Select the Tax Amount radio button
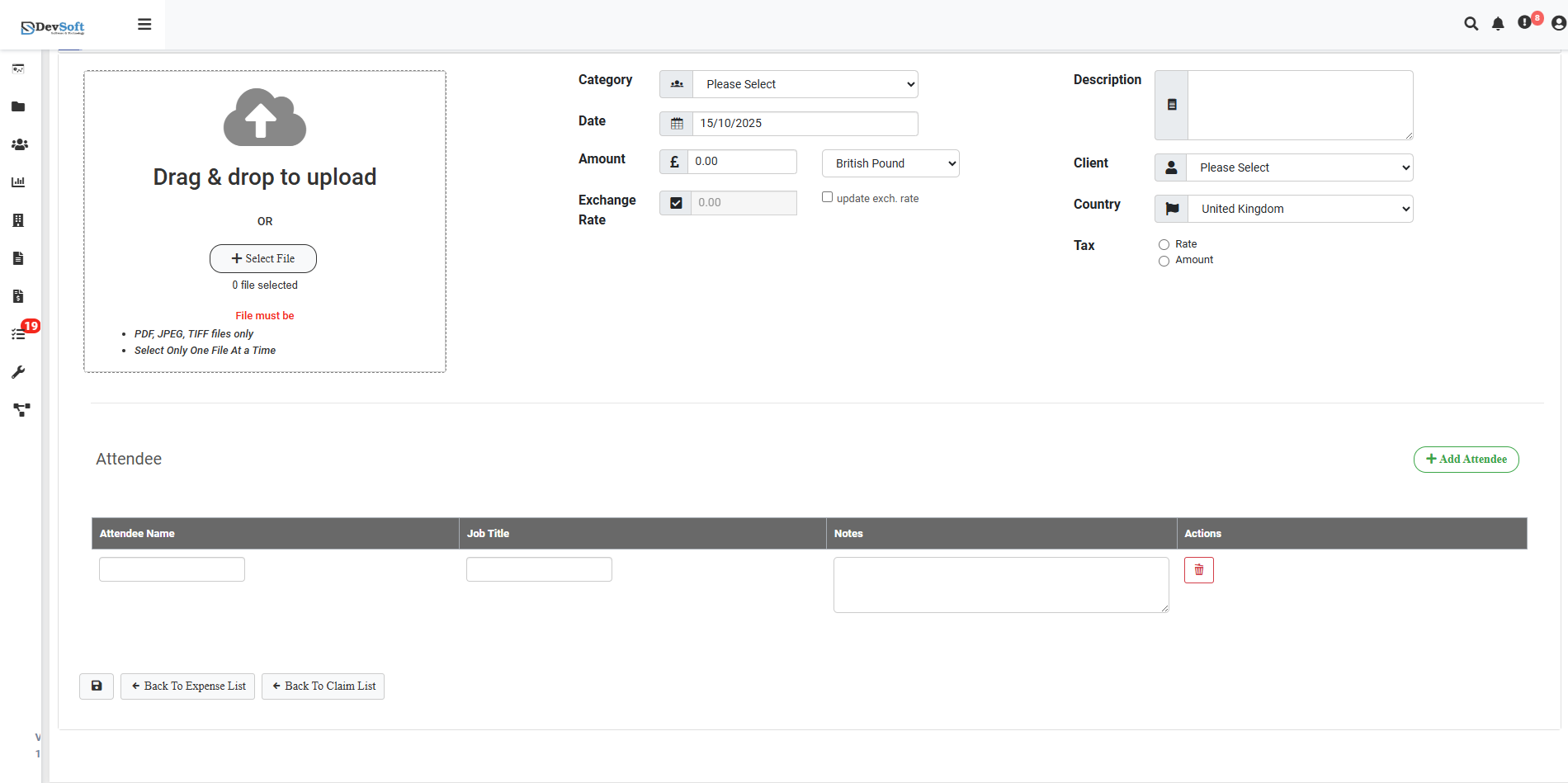 (x=1164, y=262)
